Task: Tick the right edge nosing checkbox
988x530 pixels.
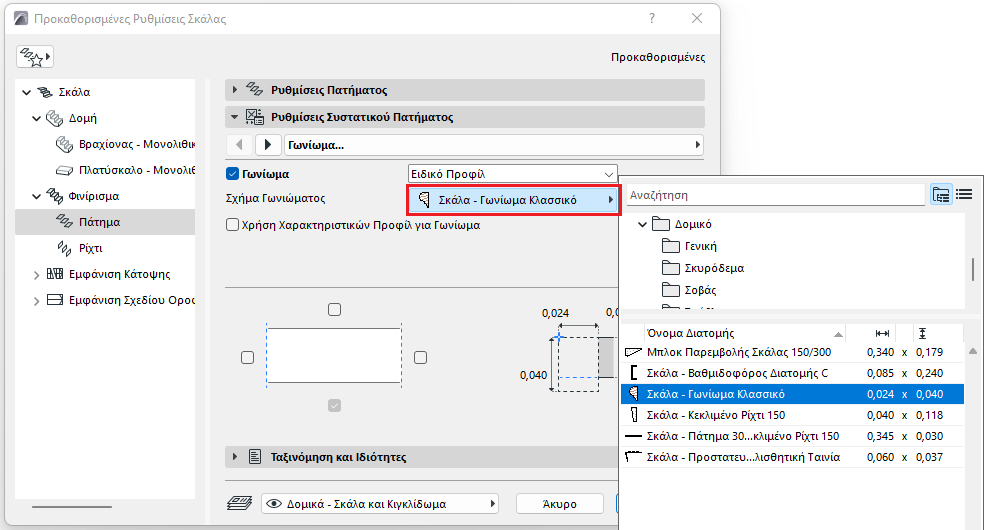Action: [x=420, y=357]
